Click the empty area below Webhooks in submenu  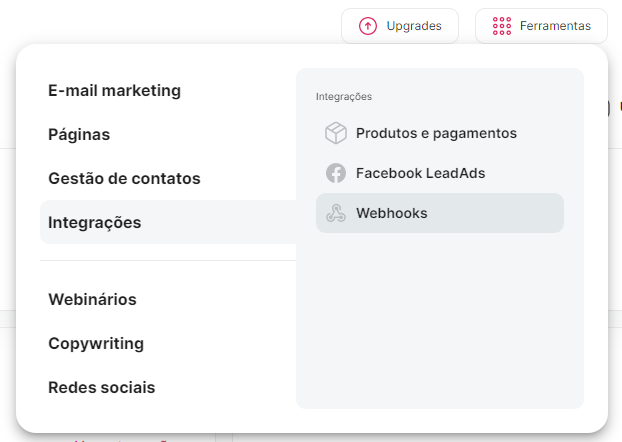(x=440, y=320)
